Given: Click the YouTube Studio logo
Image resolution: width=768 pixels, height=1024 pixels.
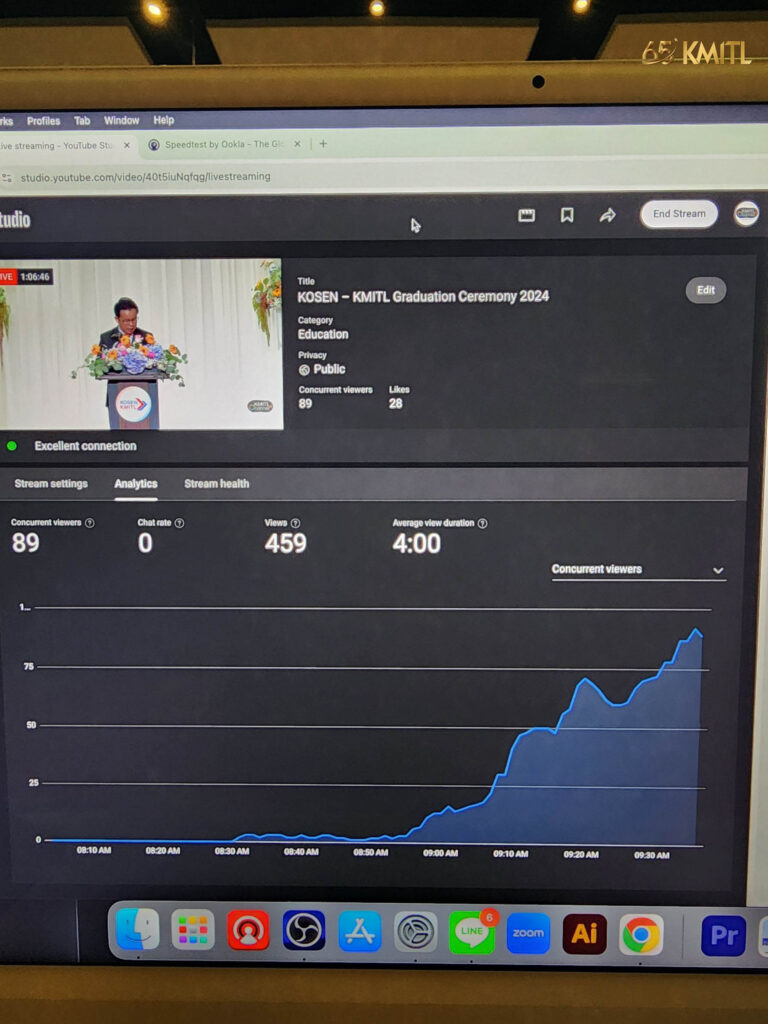Looking at the screenshot, I should [x=14, y=219].
